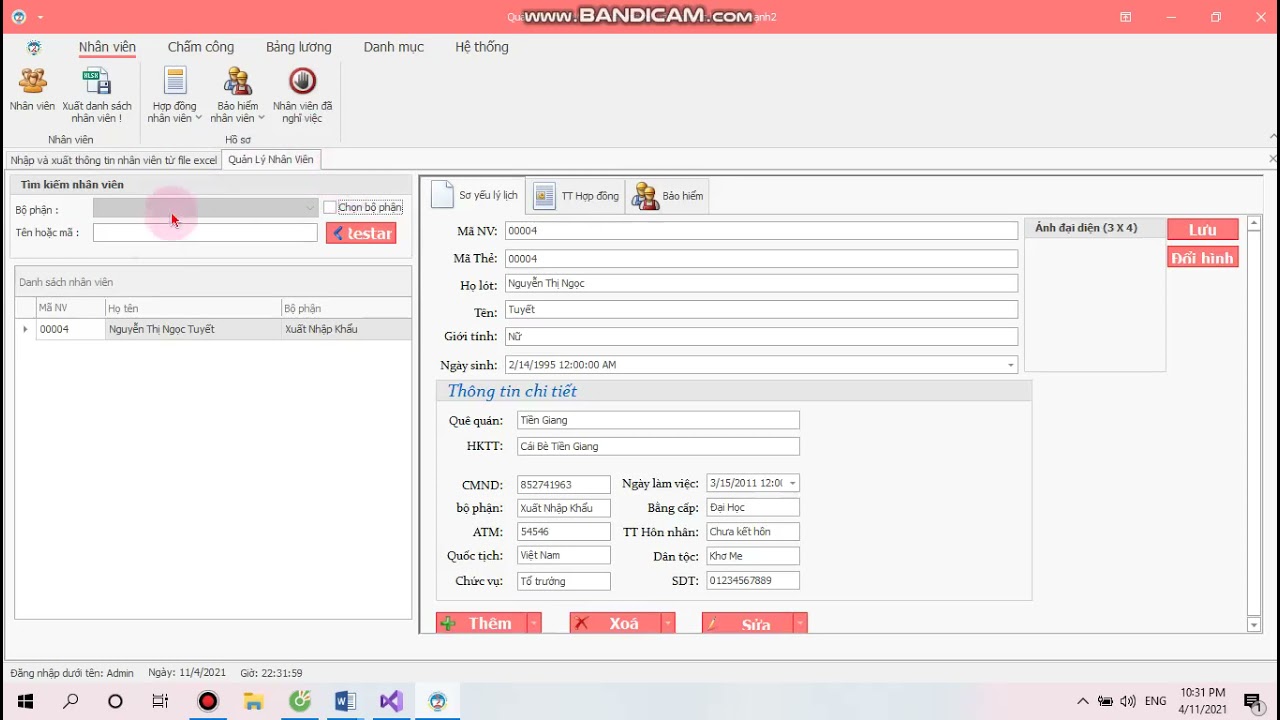Click the volume icon in system tray

[x=1128, y=701]
